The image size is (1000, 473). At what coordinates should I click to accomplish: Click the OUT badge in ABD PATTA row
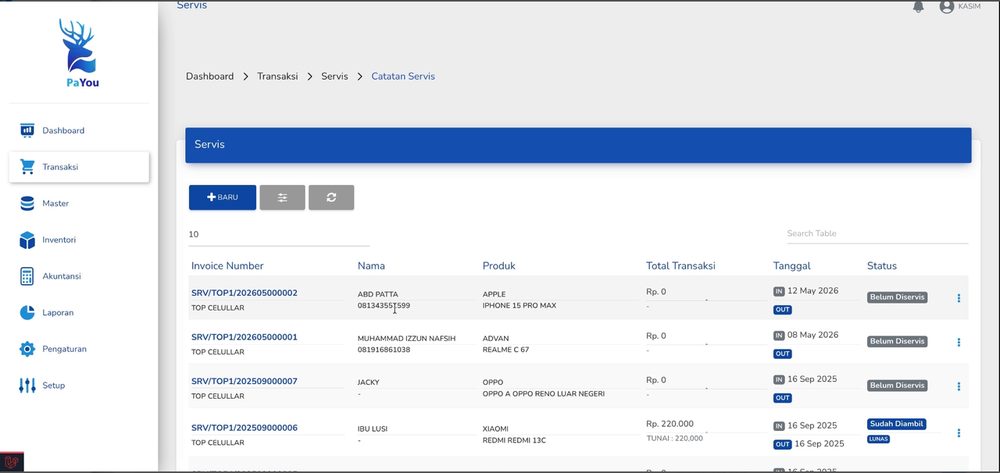coord(783,310)
